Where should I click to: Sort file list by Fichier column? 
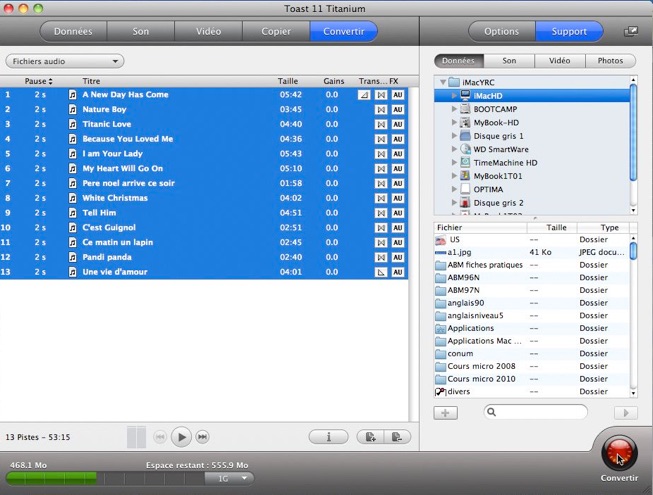480,228
